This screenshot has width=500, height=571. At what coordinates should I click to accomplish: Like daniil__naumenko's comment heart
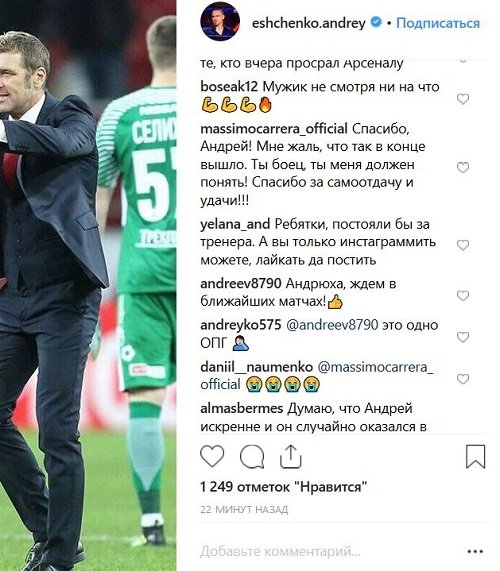(x=462, y=379)
